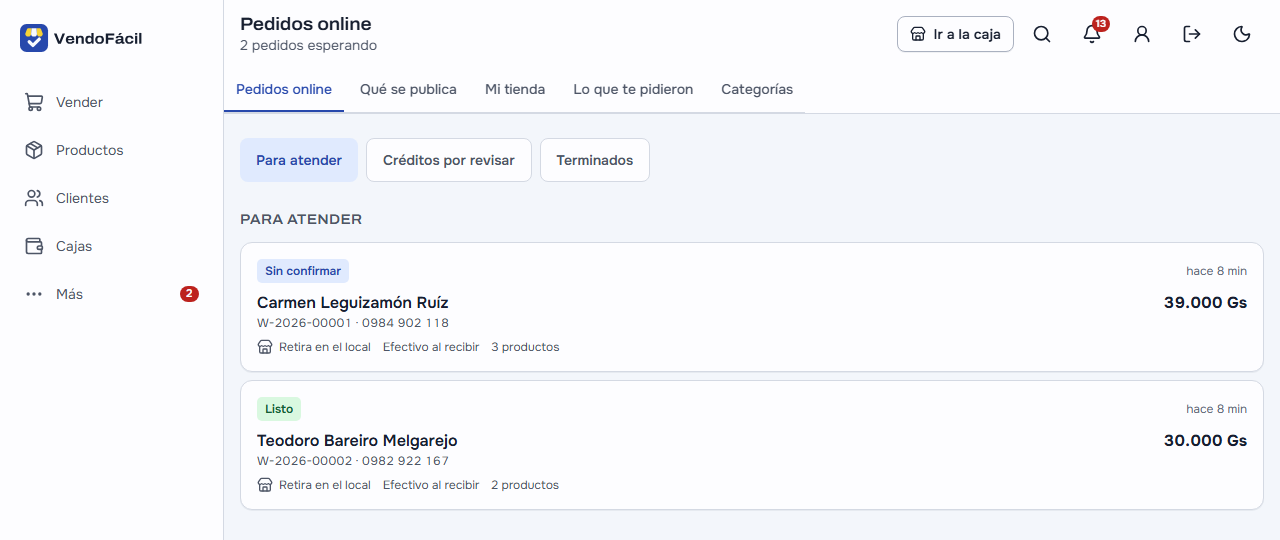
Task: Click the red 2 badge beside Más
Action: tap(189, 294)
